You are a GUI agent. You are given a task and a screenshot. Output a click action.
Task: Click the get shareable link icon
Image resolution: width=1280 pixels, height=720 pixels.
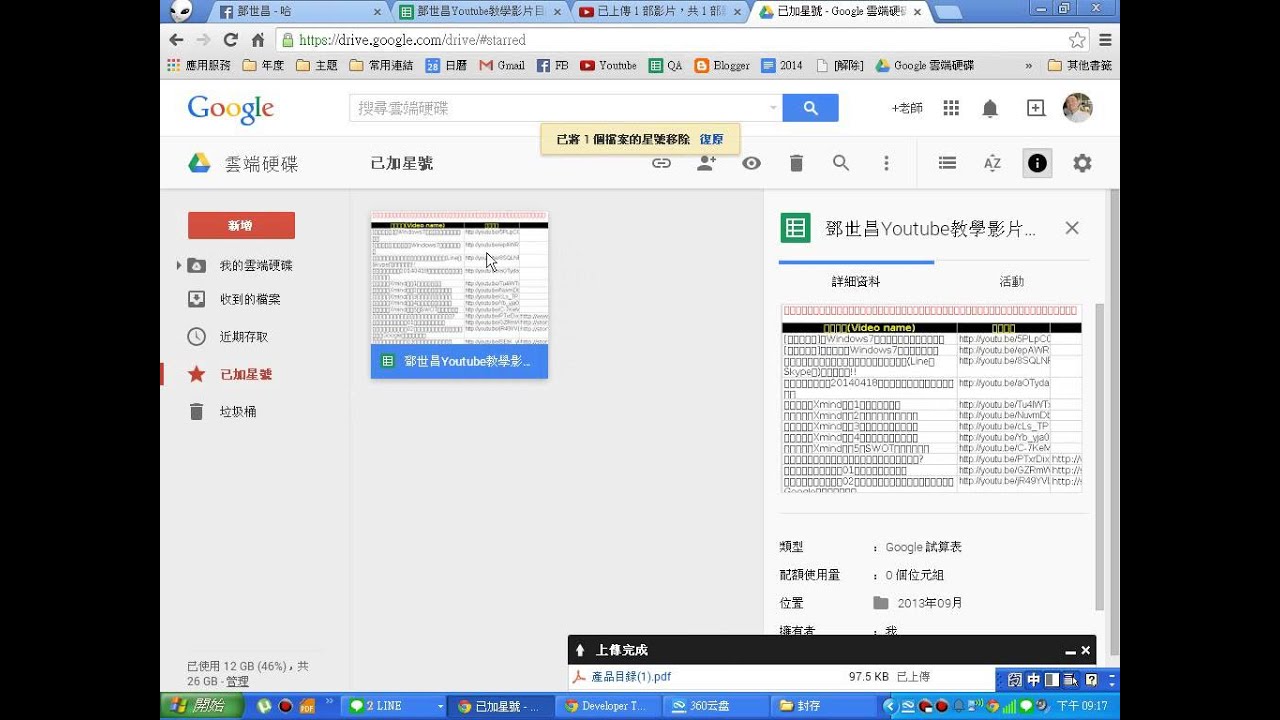661,163
